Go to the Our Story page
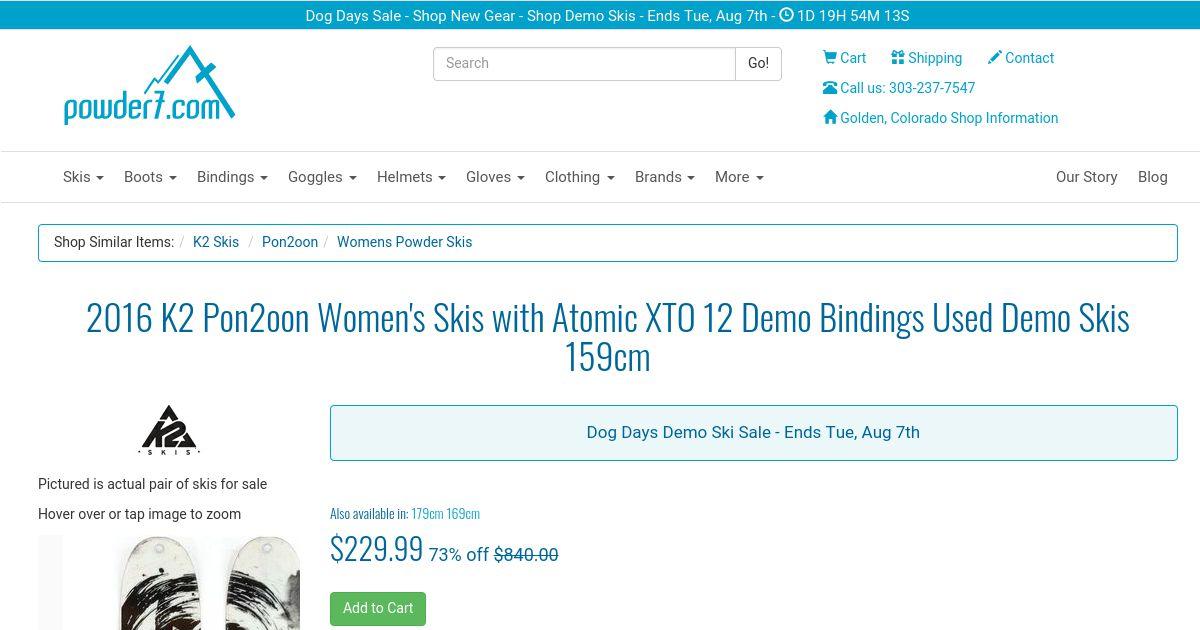The width and height of the screenshot is (1200, 630). point(1086,177)
